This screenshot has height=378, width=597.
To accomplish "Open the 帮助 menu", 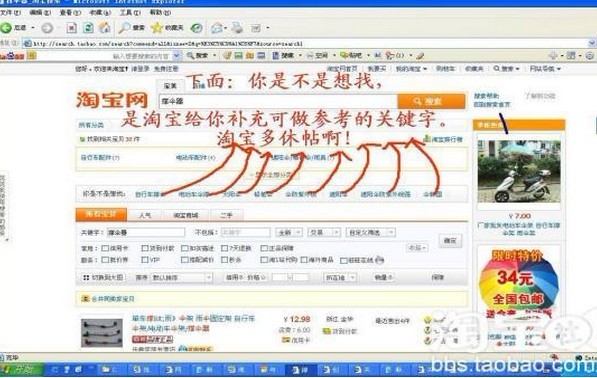I will click(x=160, y=13).
